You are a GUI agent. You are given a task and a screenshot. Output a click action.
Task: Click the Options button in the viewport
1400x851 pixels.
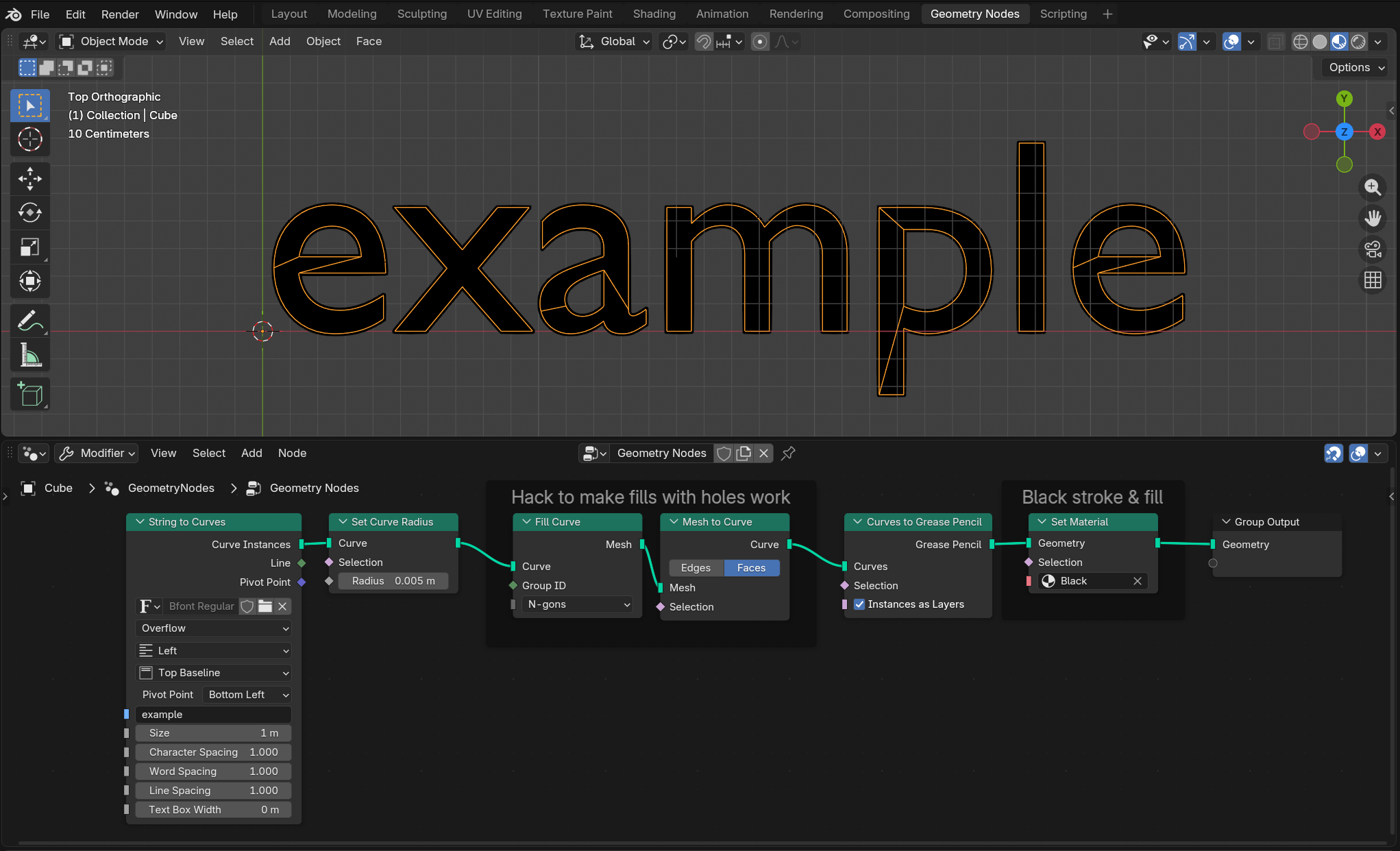pyautogui.click(x=1356, y=67)
